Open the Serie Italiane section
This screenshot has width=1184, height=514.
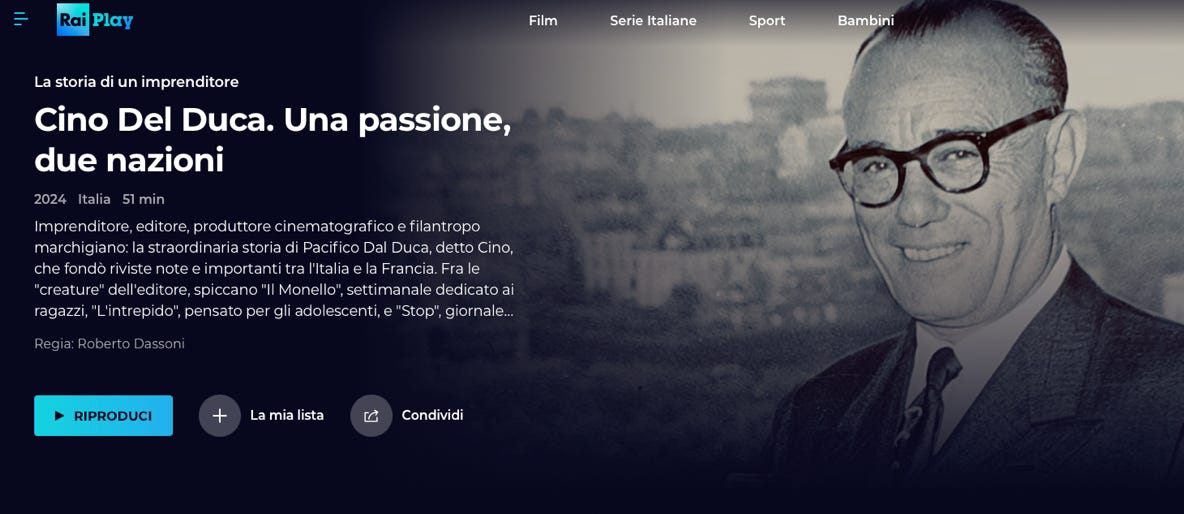coord(653,20)
